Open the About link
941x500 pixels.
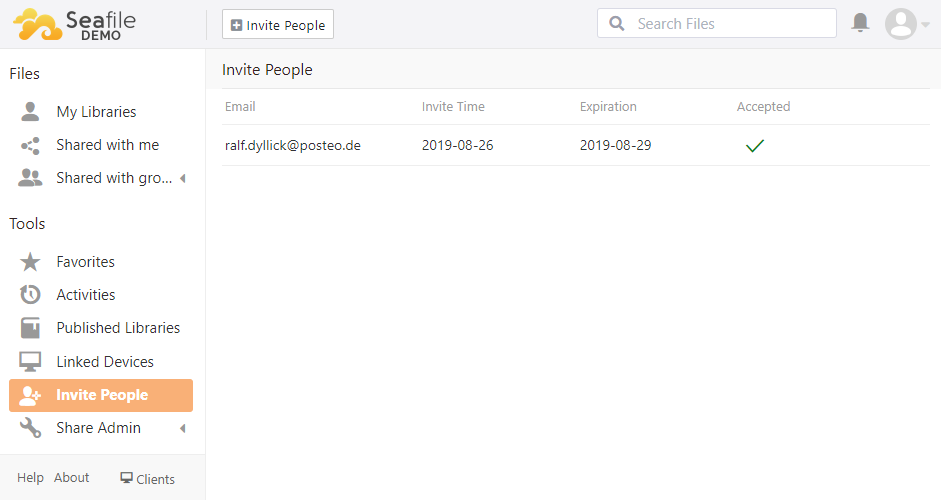[x=72, y=478]
